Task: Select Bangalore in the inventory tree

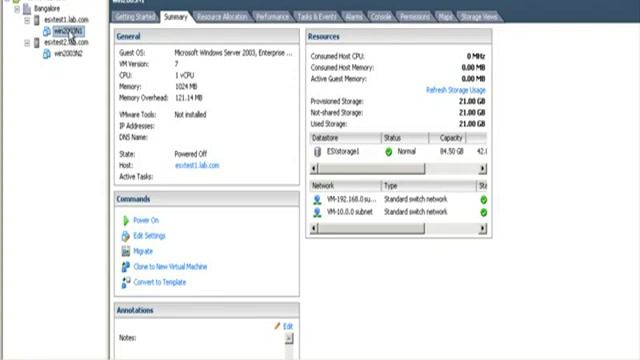Action: 47,9
